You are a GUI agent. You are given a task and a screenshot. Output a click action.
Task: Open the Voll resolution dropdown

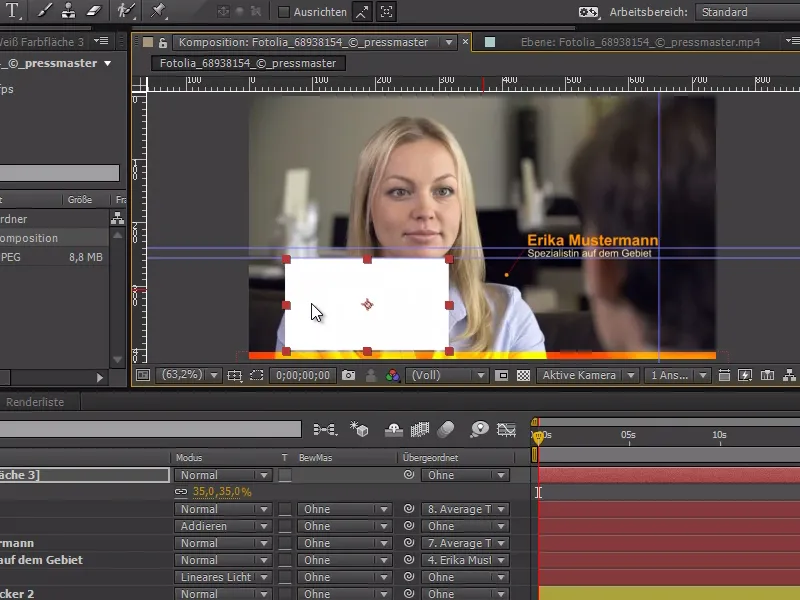(x=445, y=375)
